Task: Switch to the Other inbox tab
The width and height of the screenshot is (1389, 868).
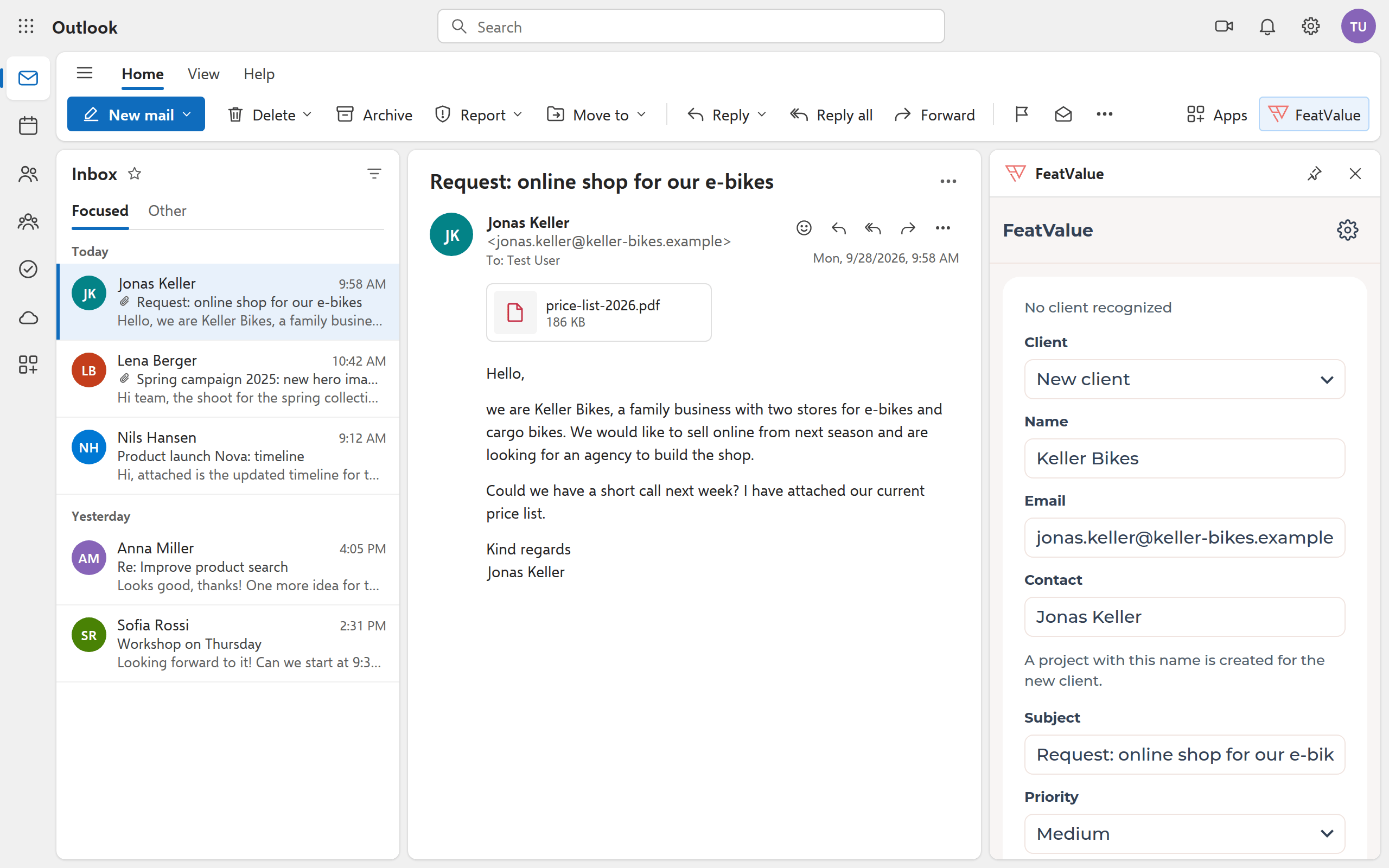Action: click(x=167, y=210)
